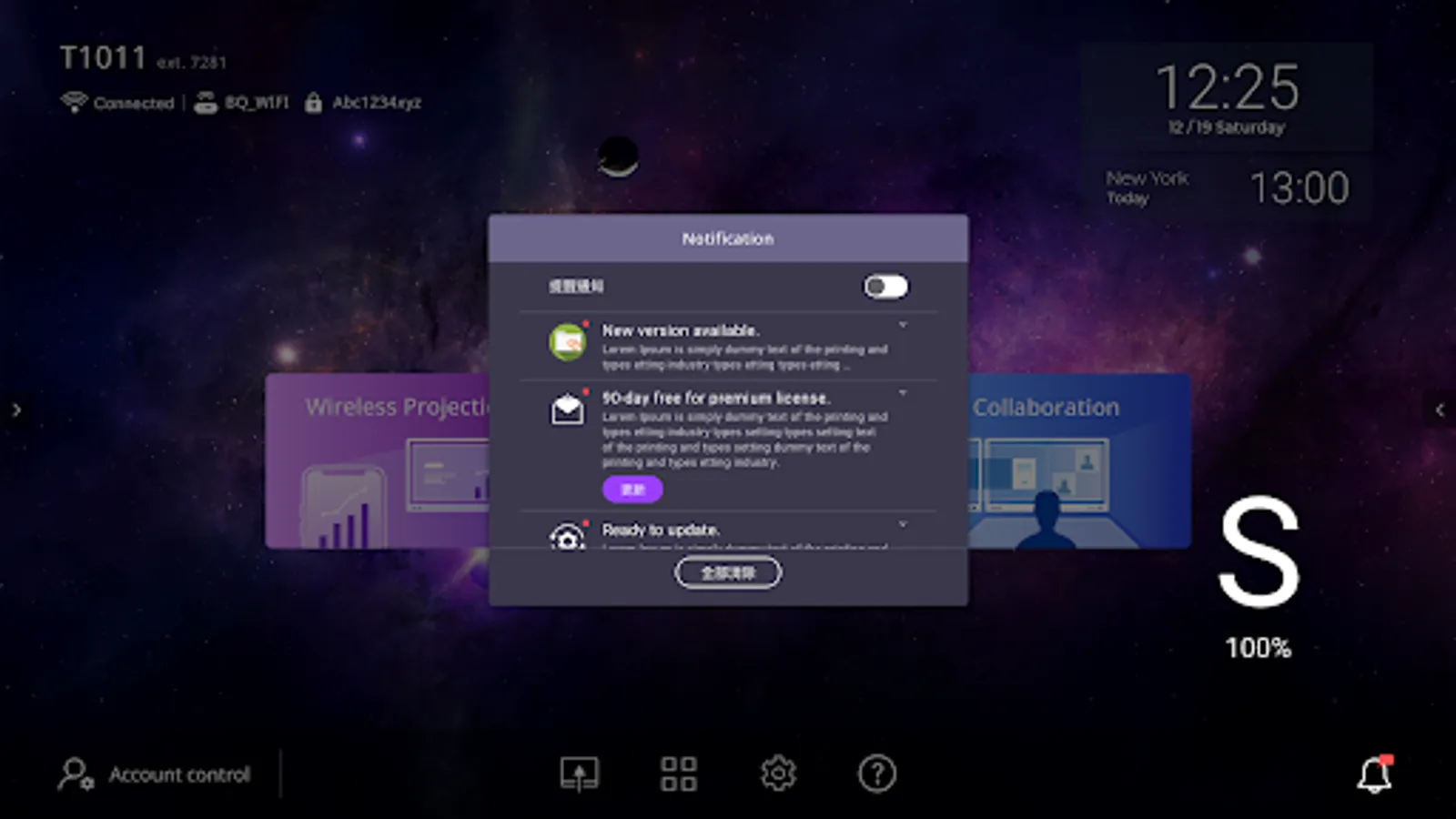Open the "New version available." notification title
1456x819 pixels.
click(x=681, y=330)
